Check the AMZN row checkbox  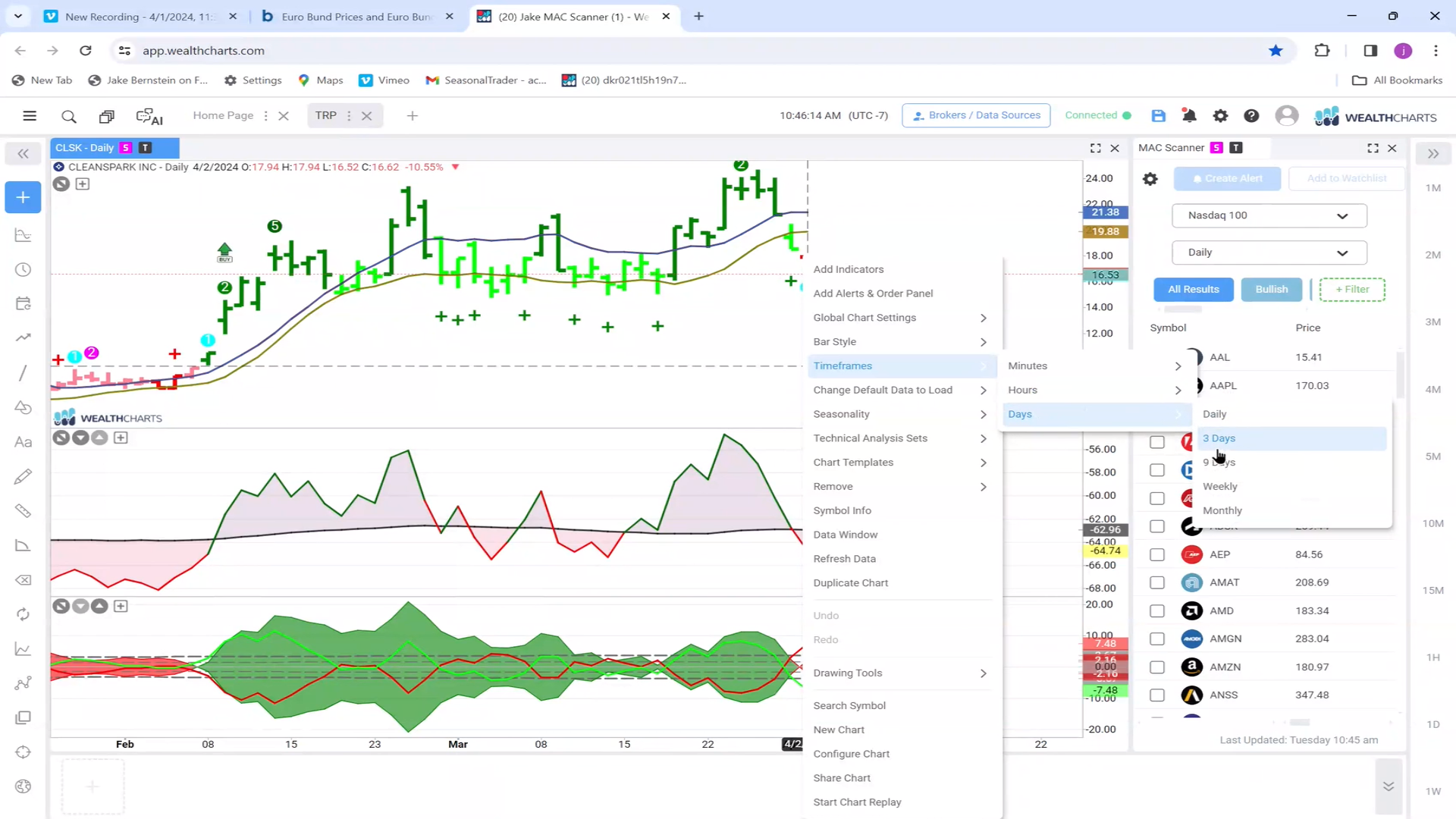pyautogui.click(x=1156, y=667)
